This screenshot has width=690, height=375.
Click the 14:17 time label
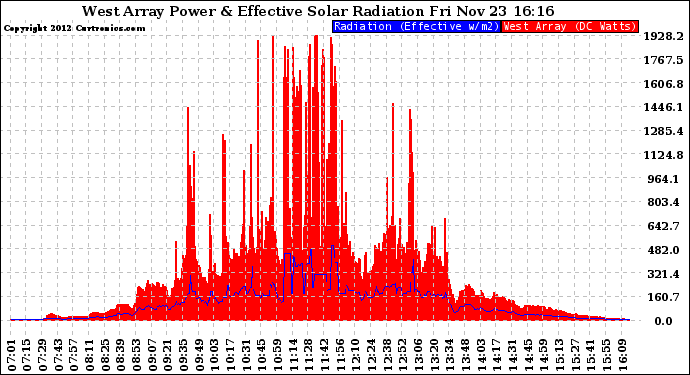tap(497, 355)
